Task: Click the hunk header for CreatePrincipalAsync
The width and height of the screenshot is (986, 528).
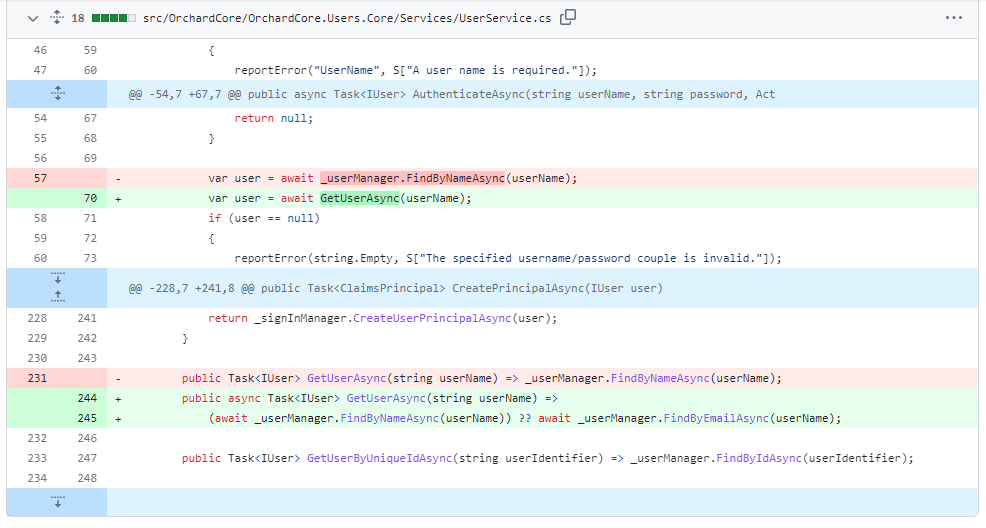Action: coord(396,289)
